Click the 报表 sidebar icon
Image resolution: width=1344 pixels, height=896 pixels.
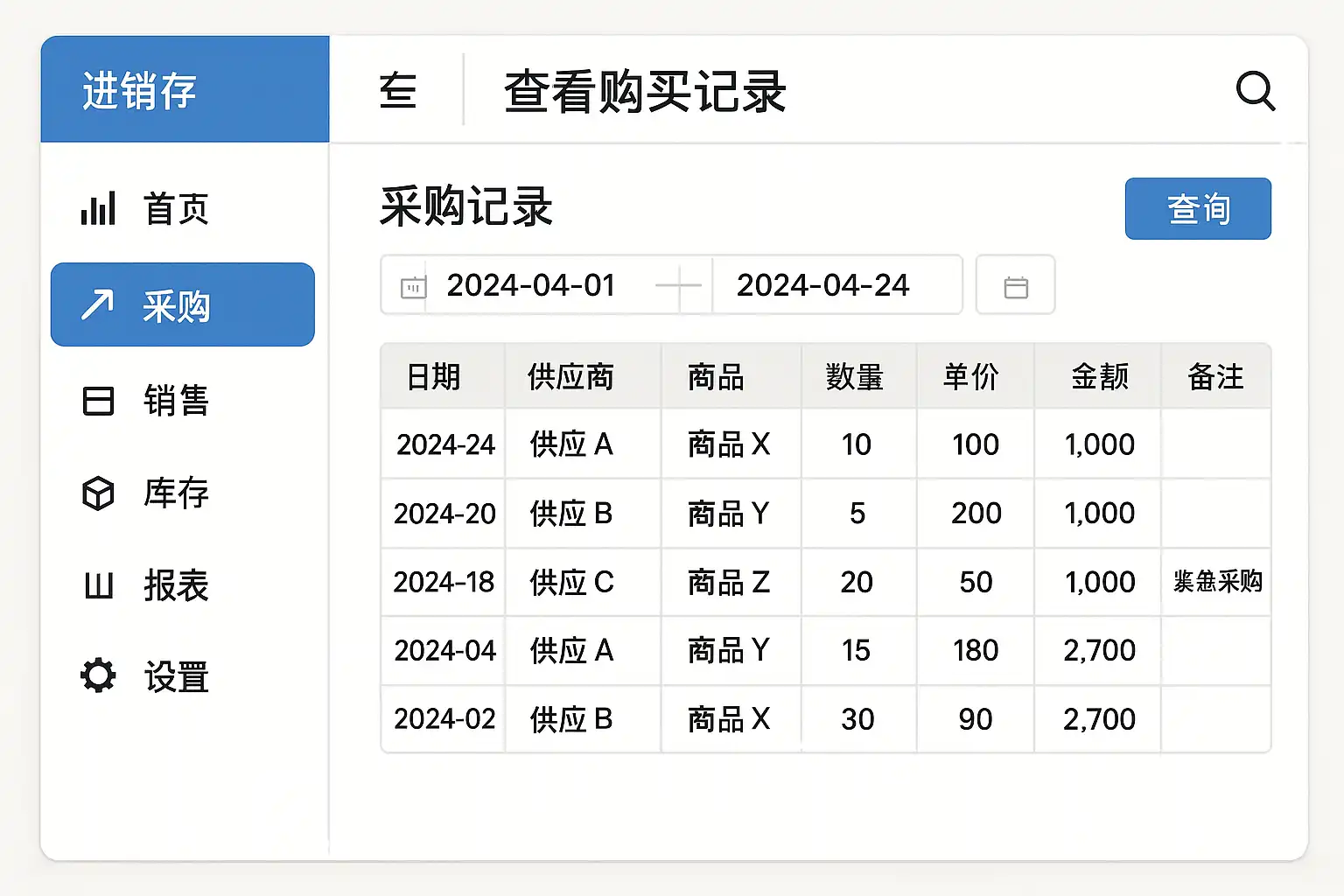99,585
